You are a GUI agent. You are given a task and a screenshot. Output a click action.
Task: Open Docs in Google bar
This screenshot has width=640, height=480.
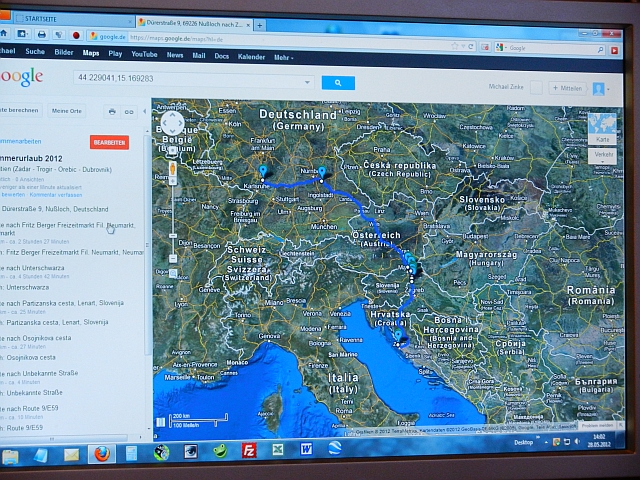click(222, 56)
